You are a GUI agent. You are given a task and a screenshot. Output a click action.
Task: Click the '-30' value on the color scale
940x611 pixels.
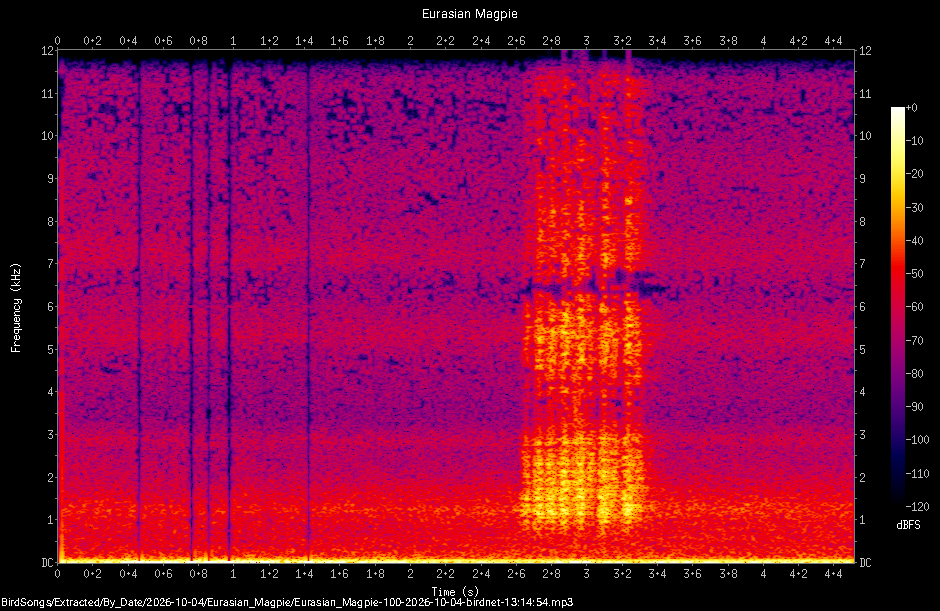click(x=914, y=207)
